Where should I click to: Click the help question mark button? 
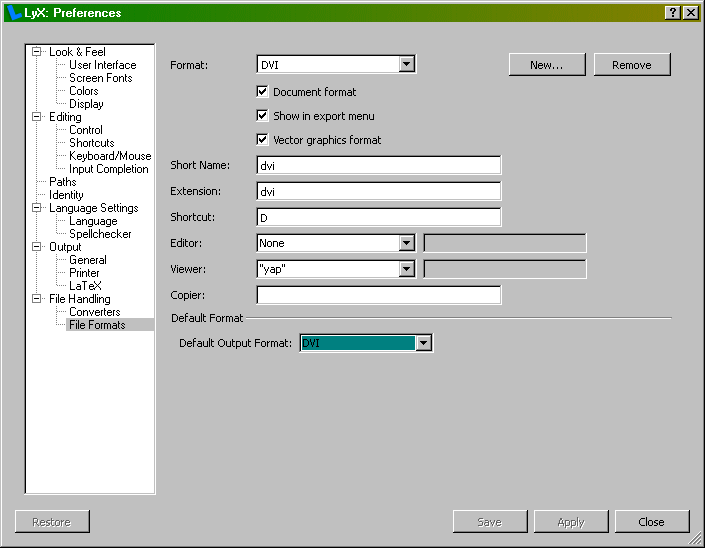(x=672, y=13)
